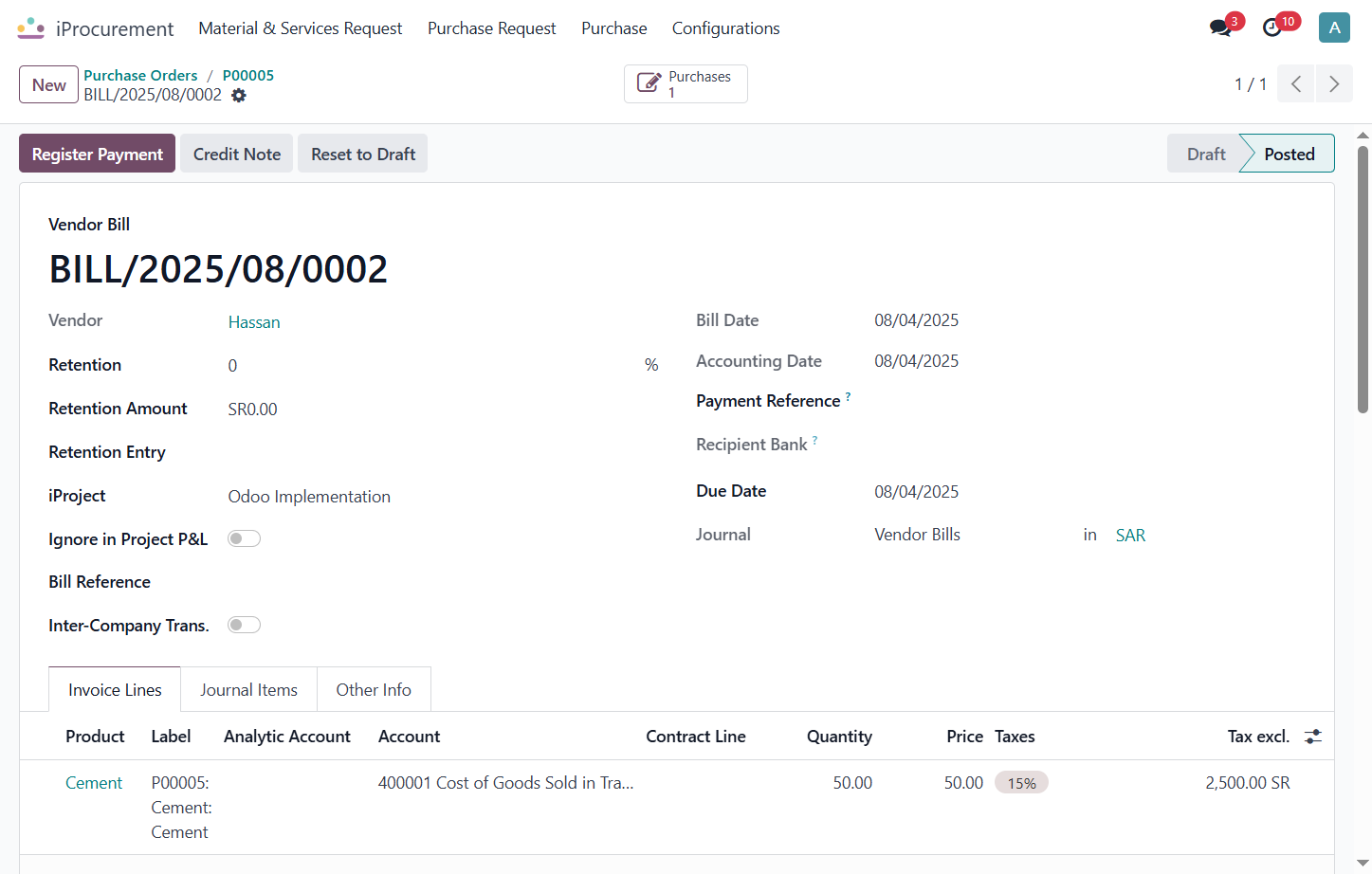Open the activities clock icon
The height and width of the screenshot is (874, 1372).
point(1272,28)
